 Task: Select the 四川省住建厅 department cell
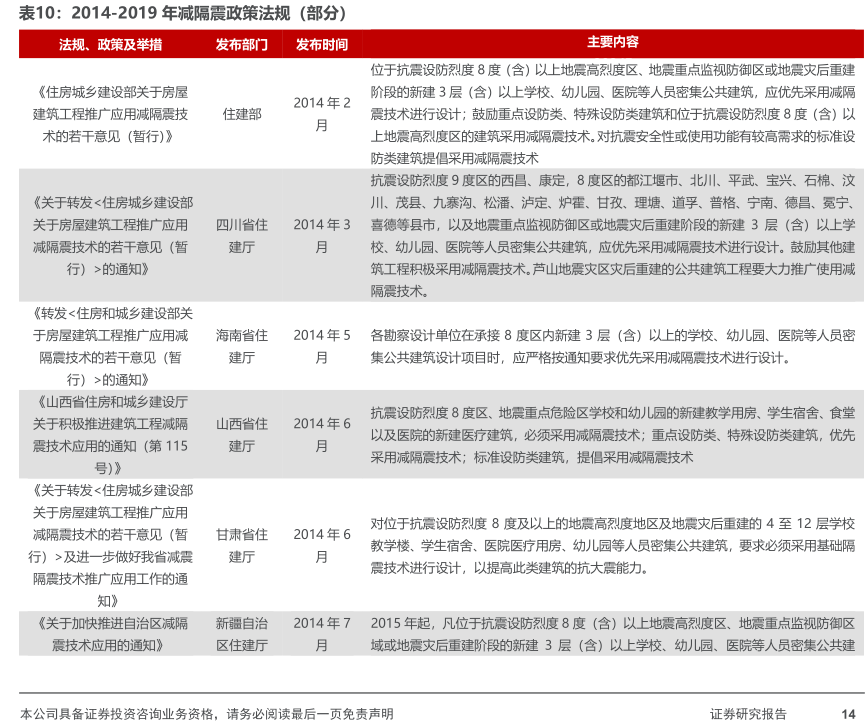click(x=242, y=236)
